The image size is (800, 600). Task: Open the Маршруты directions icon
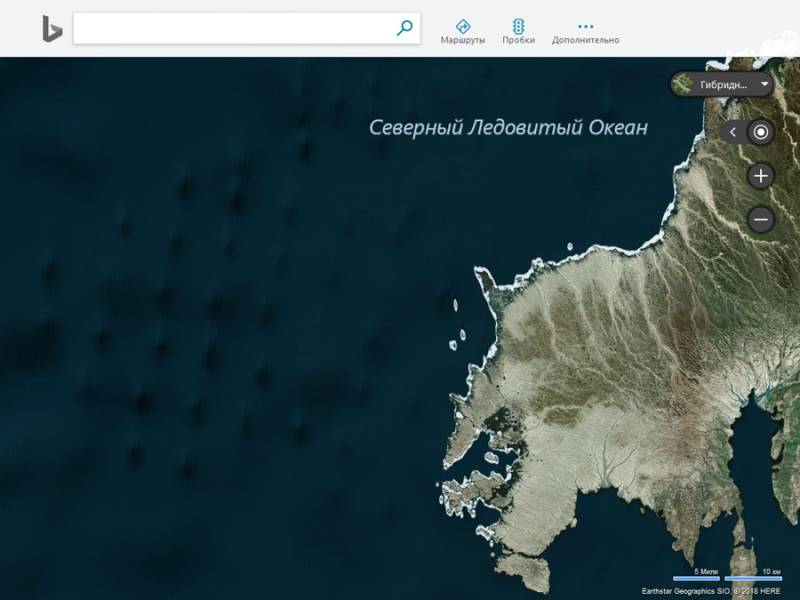463,26
